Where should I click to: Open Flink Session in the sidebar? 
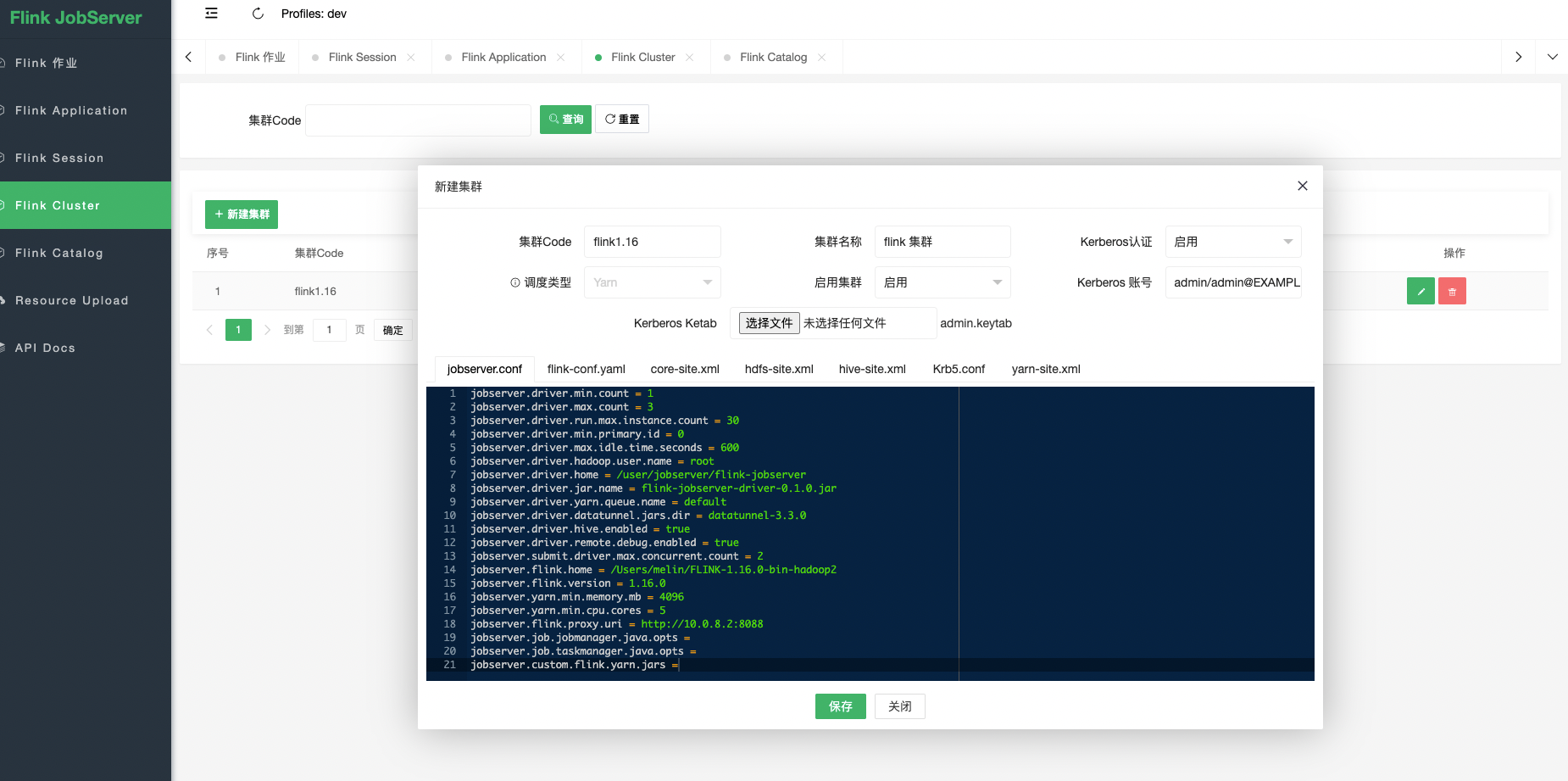tap(86, 158)
